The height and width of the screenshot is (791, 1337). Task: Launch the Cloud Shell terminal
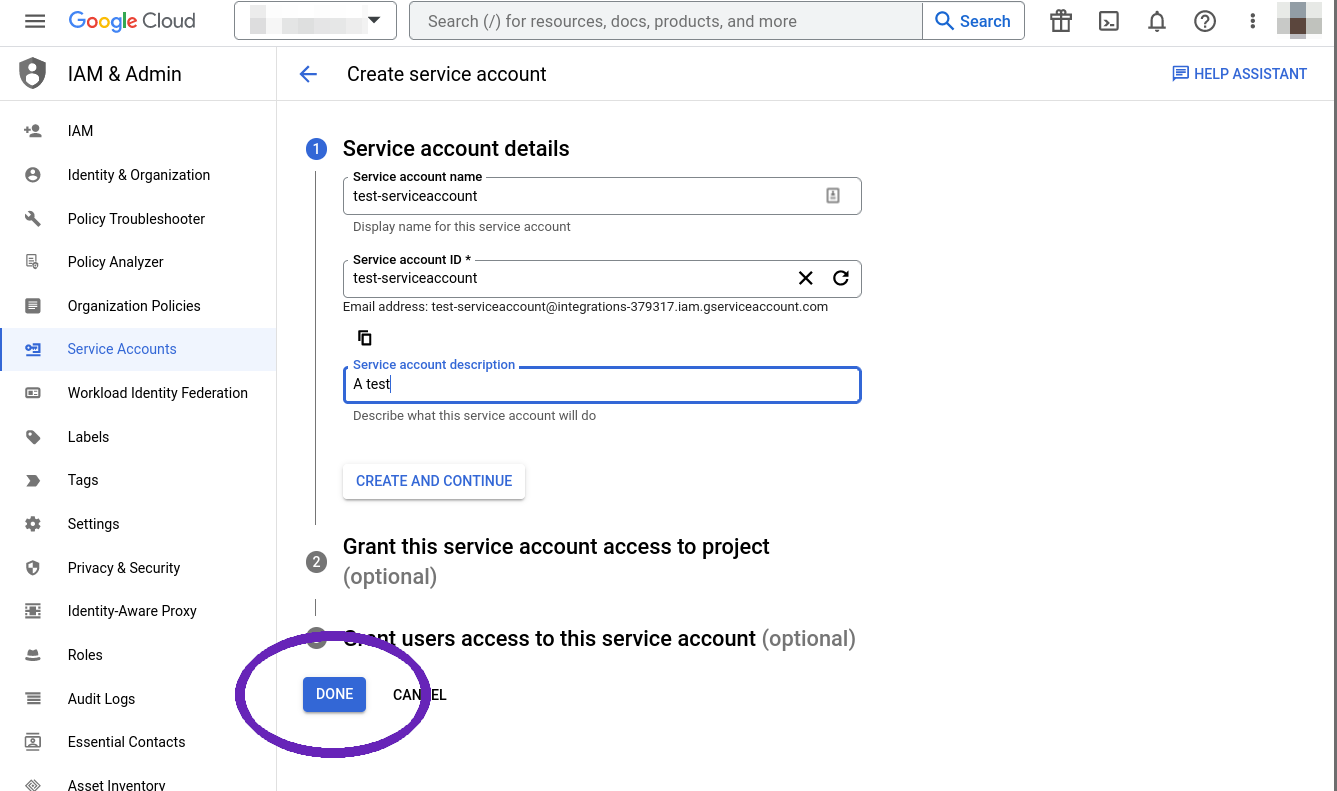coord(1108,21)
